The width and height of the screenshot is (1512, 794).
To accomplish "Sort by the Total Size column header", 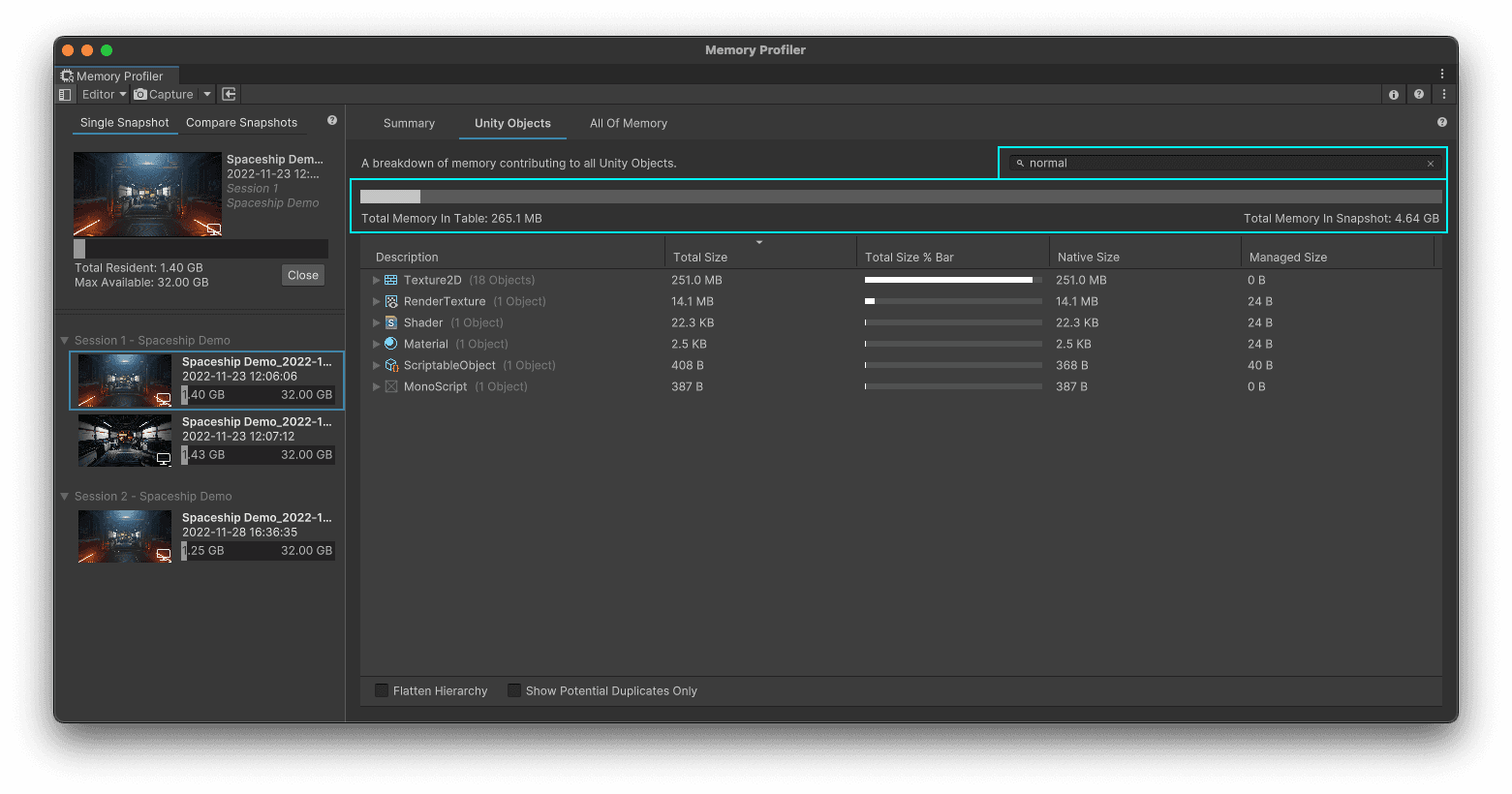I will coord(700,257).
